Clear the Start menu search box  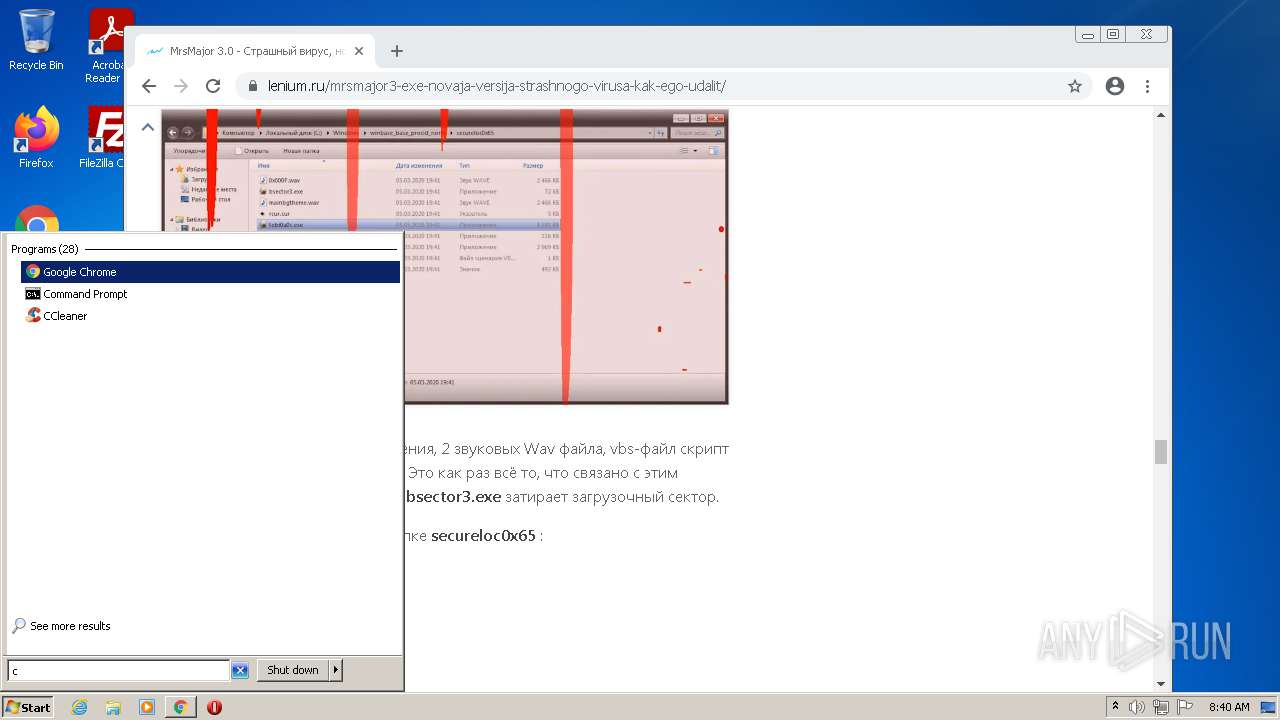pyautogui.click(x=240, y=671)
